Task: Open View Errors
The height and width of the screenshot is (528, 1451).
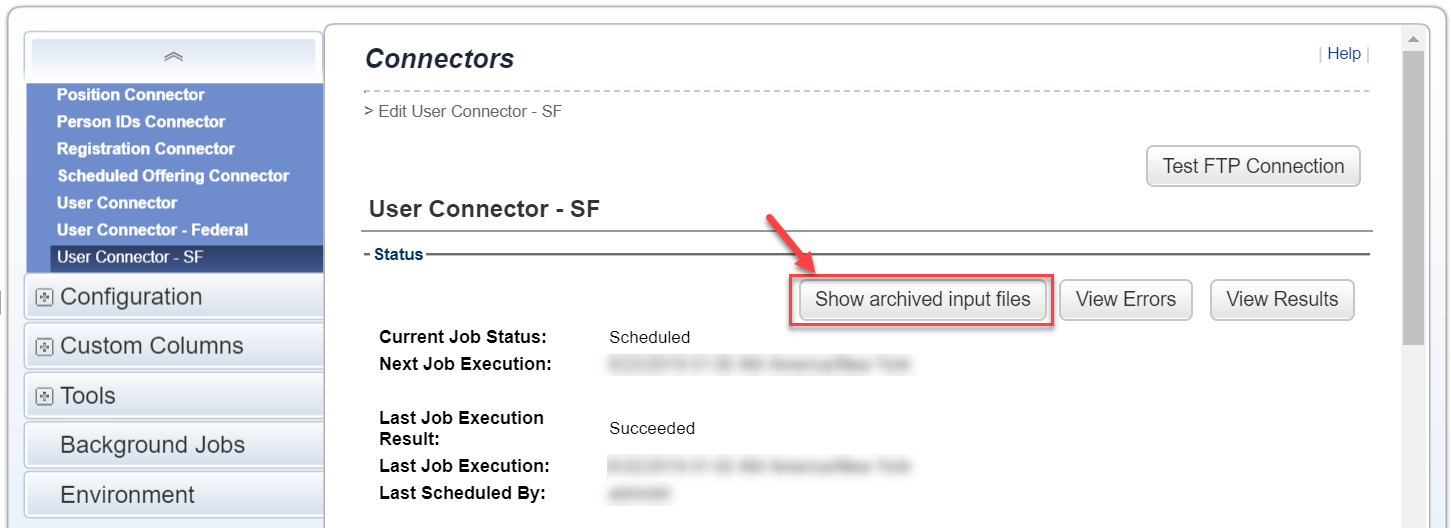Action: pos(1126,299)
